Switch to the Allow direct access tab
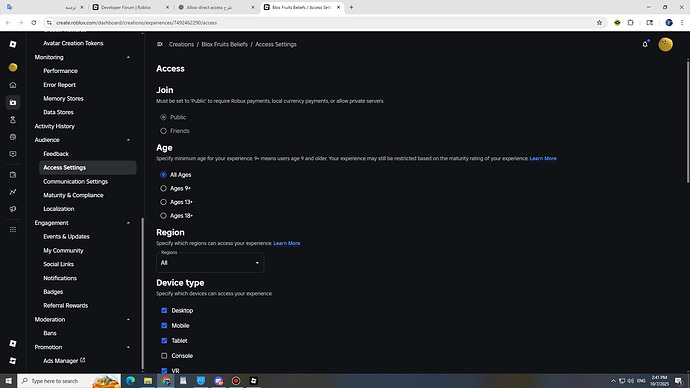This screenshot has width=690, height=388. 216,7
